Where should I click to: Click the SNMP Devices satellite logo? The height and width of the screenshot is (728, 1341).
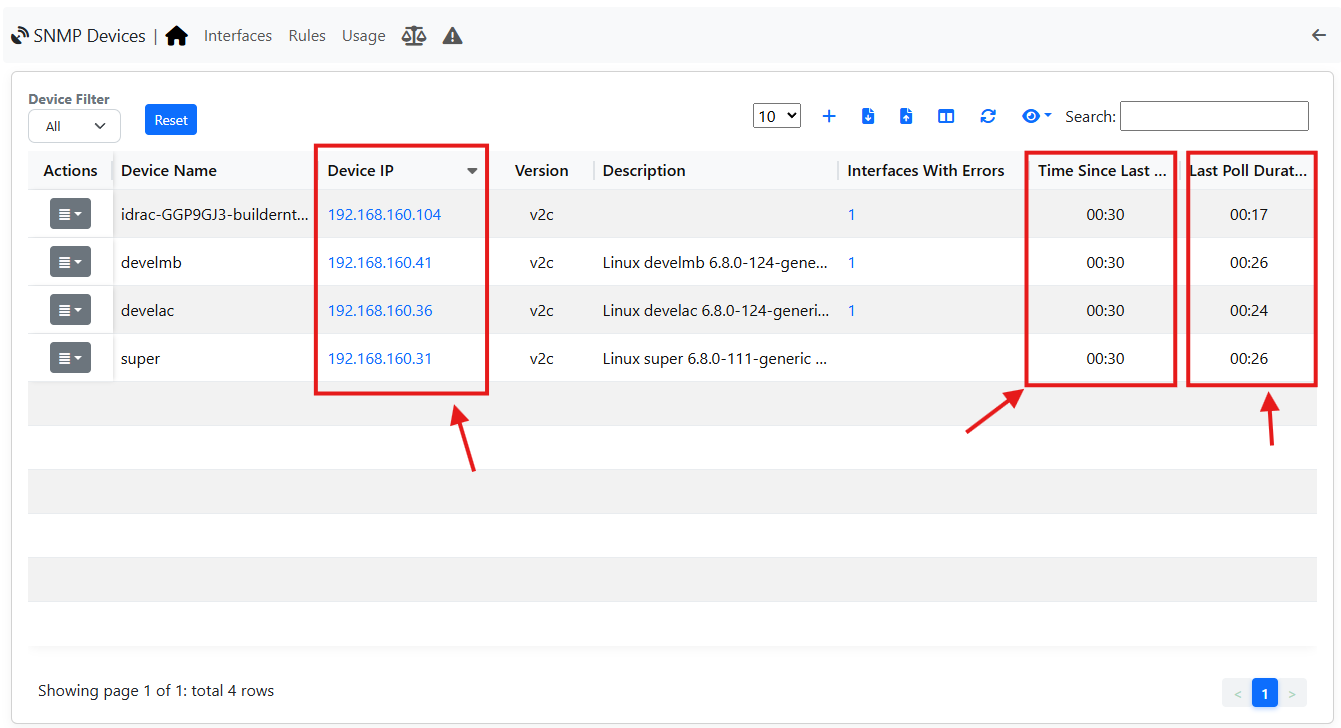coord(19,36)
